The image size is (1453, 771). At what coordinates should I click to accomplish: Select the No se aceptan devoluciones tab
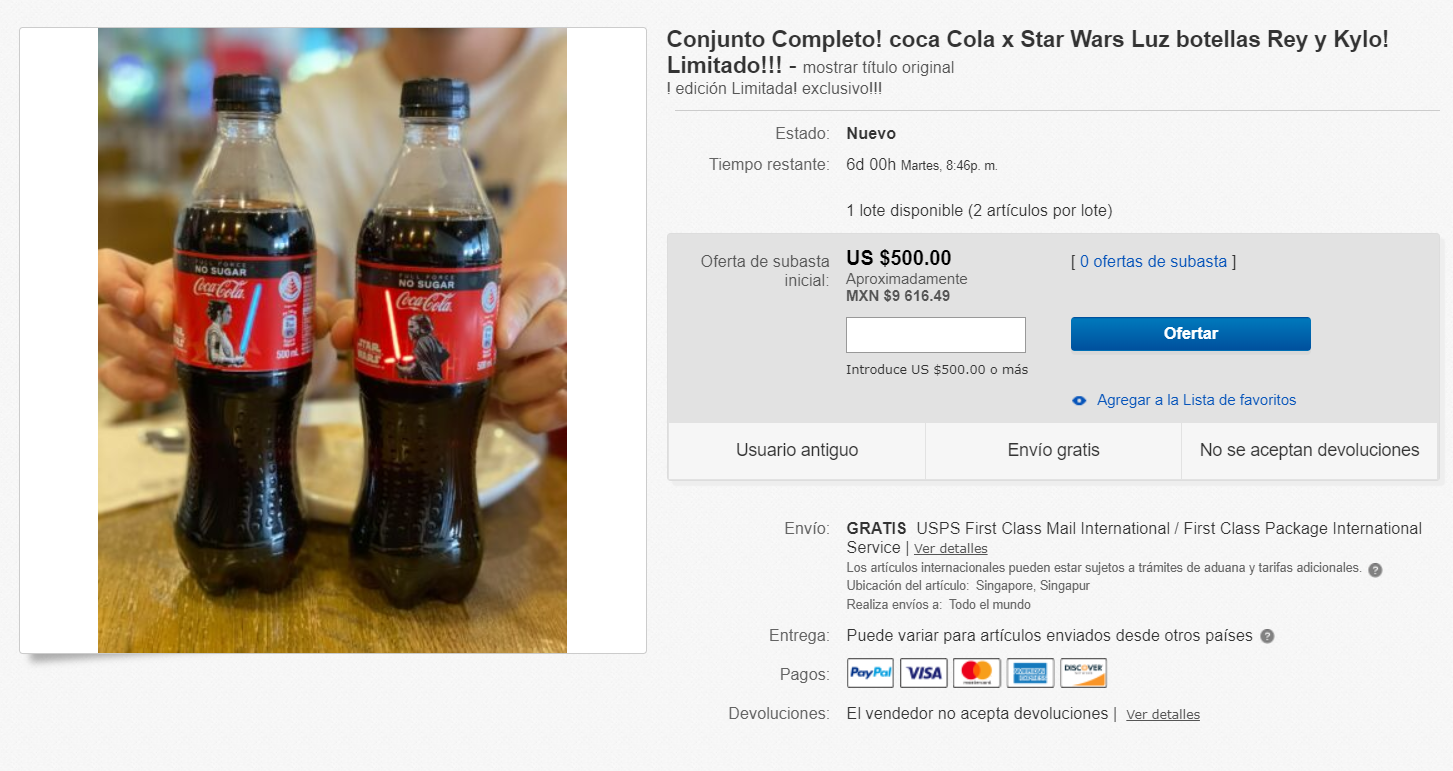[1309, 450]
